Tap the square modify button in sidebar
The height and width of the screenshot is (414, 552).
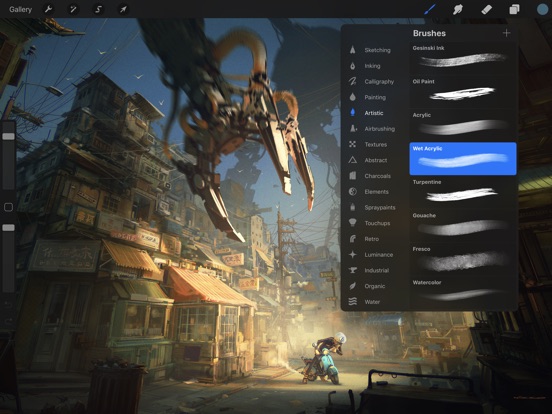[x=8, y=207]
